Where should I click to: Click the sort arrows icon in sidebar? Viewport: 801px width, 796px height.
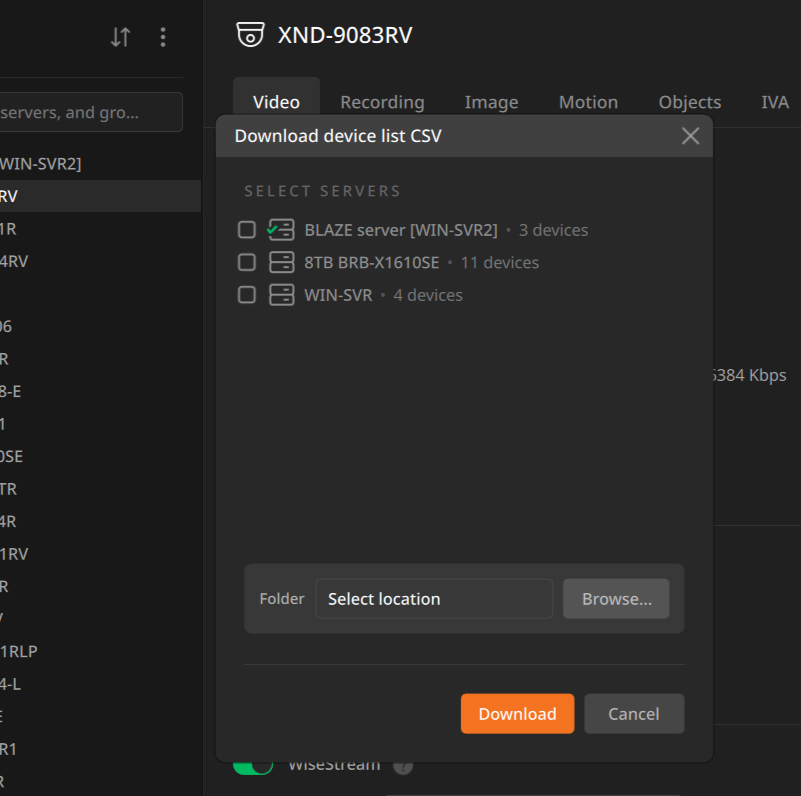tap(121, 37)
